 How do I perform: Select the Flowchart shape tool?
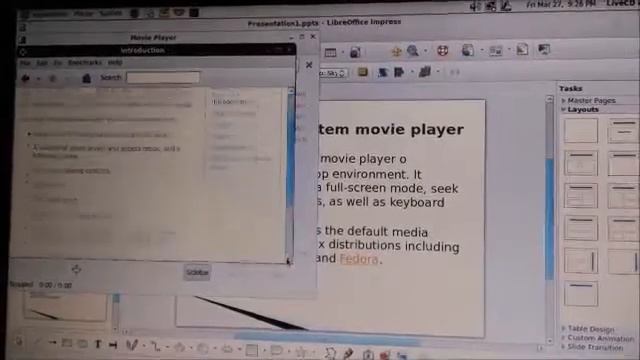(x=251, y=350)
